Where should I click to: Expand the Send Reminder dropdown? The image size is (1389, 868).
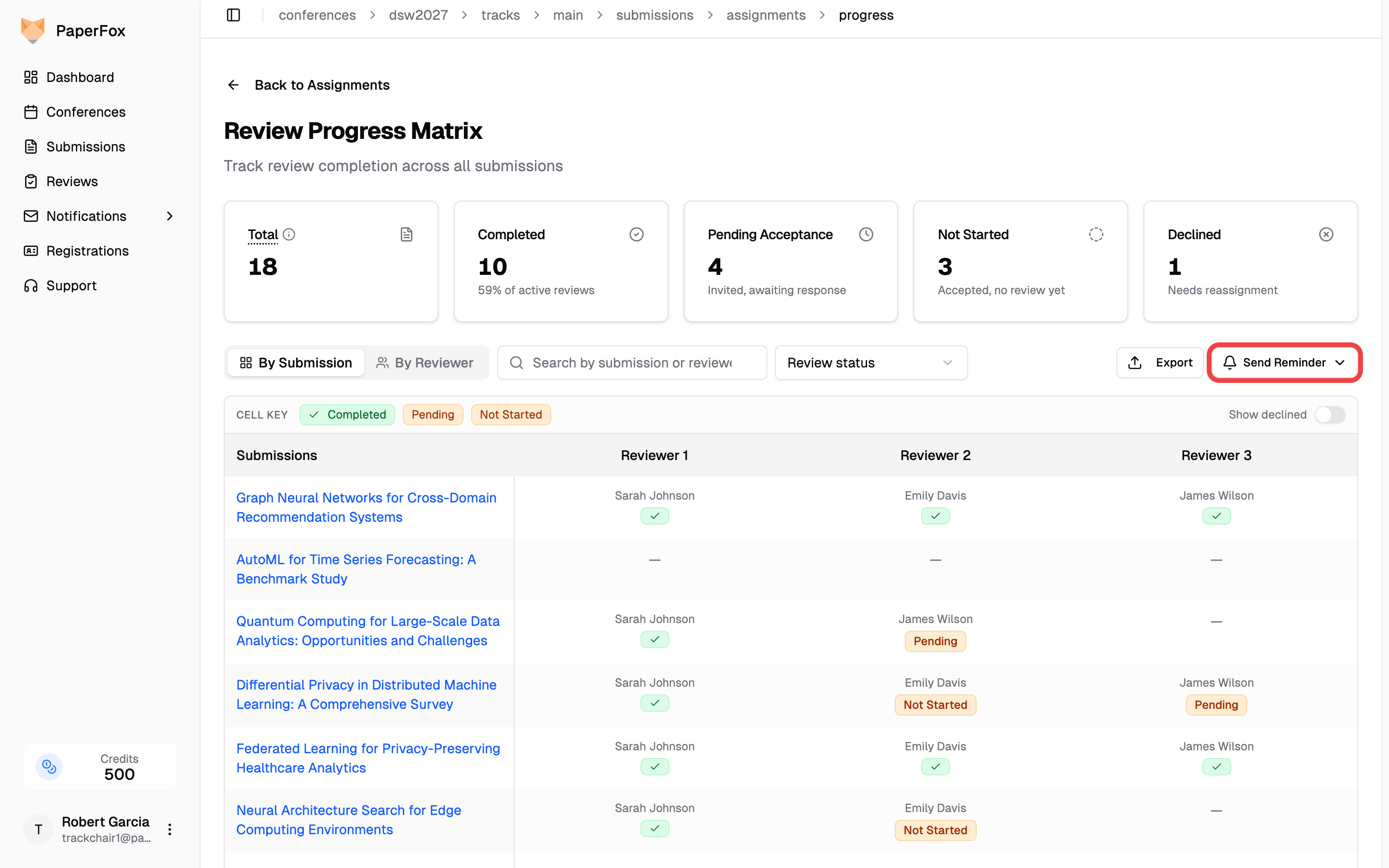(1284, 362)
